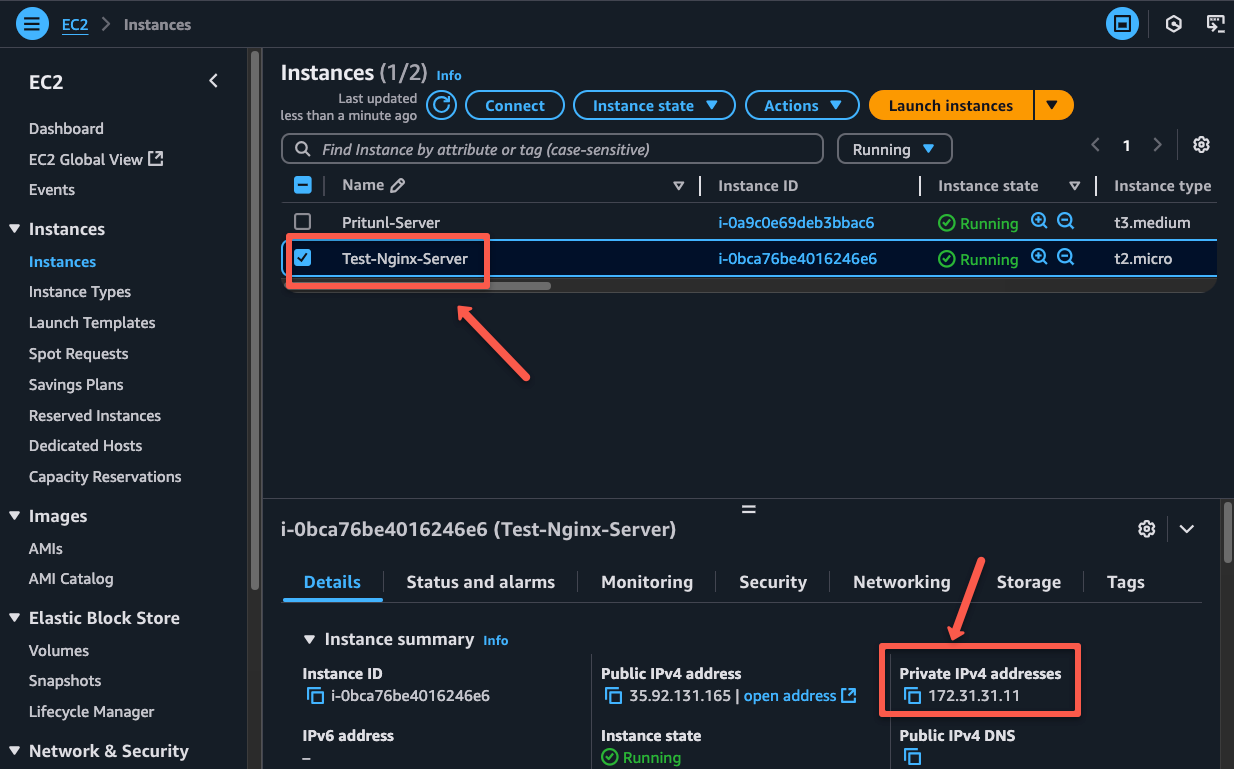Click the Connect button
The width and height of the screenshot is (1234, 769).
click(515, 105)
